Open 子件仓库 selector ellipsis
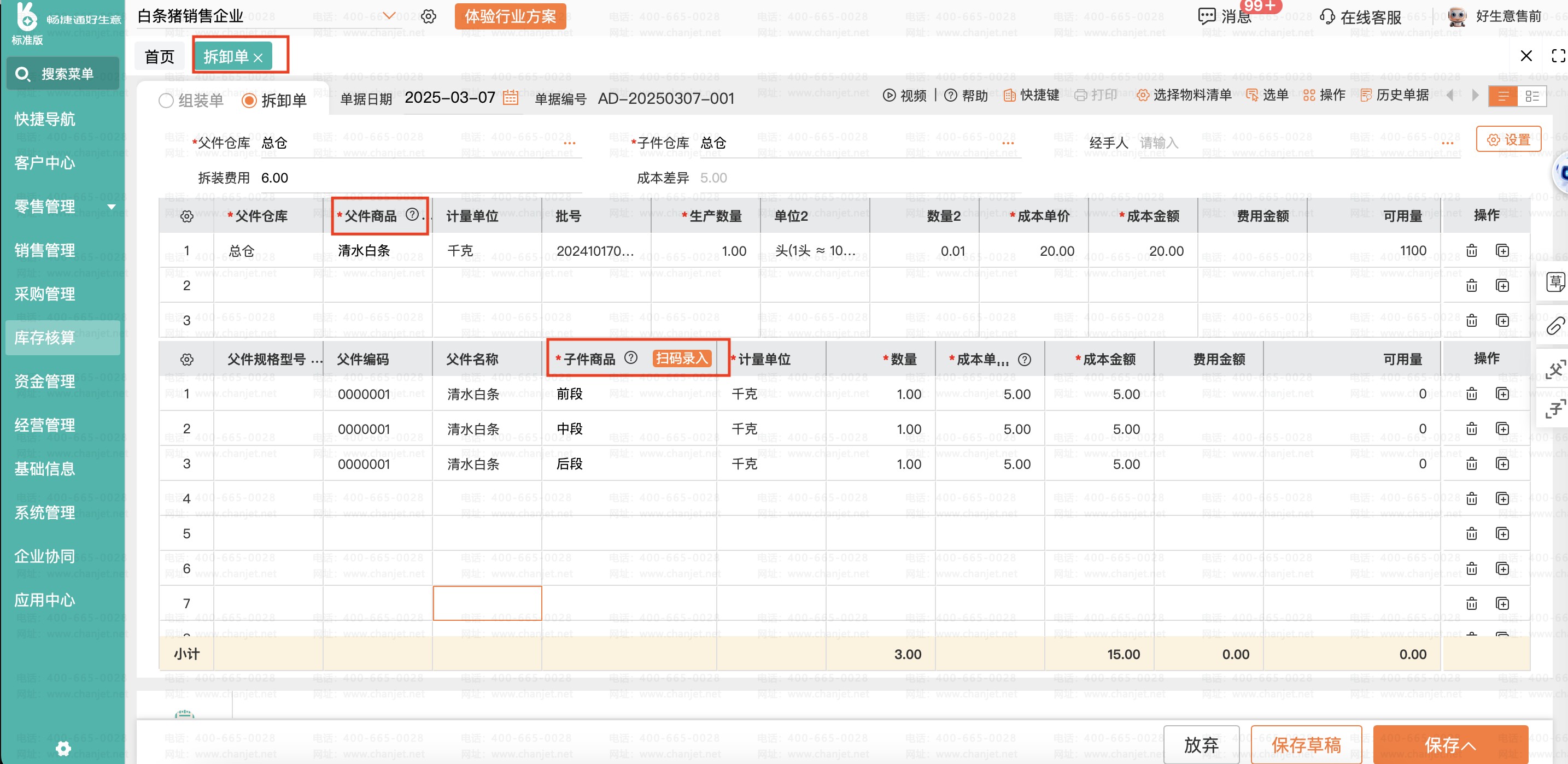Screen dimensions: 1568x764 1008,144
